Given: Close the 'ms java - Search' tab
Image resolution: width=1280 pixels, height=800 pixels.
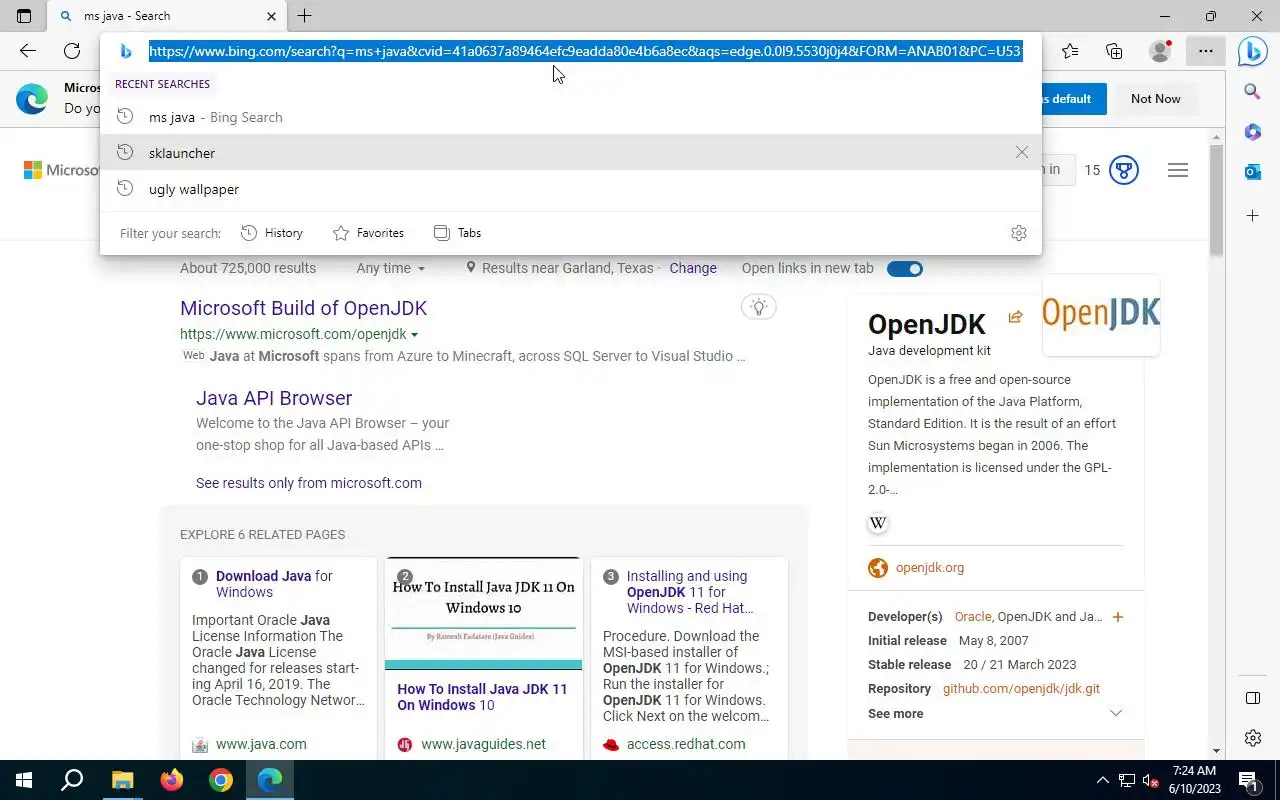Looking at the screenshot, I should tap(272, 16).
